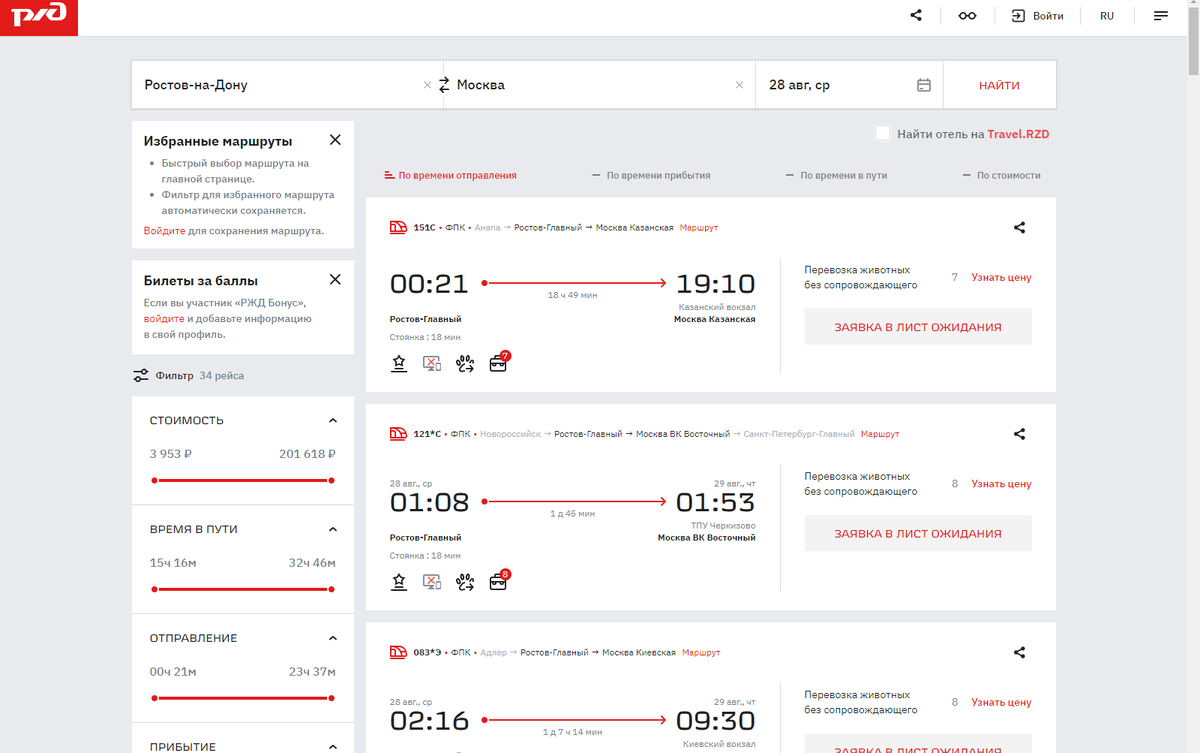Click the maximum price slider handle at 201 618 ₽
The width and height of the screenshot is (1200, 753).
(331, 480)
